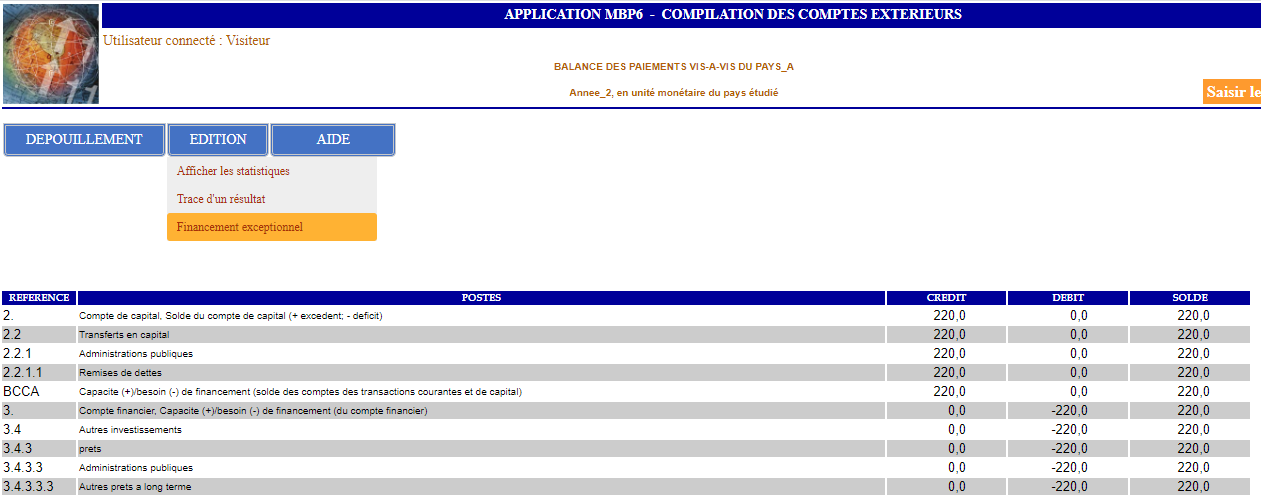The image size is (1261, 499).
Task: Click the REFERENCE column header
Action: [x=39, y=298]
